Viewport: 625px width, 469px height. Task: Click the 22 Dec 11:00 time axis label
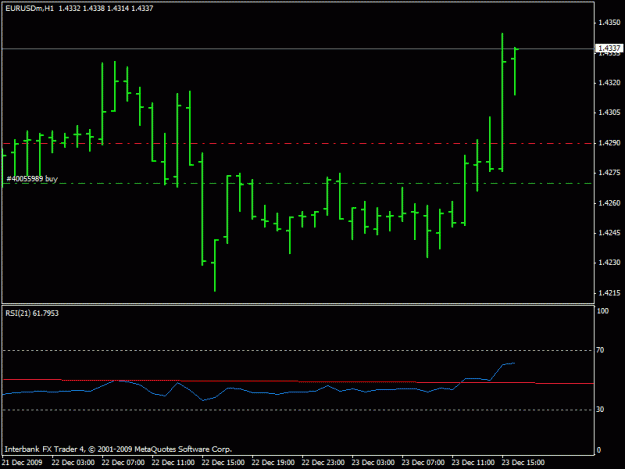click(x=173, y=462)
